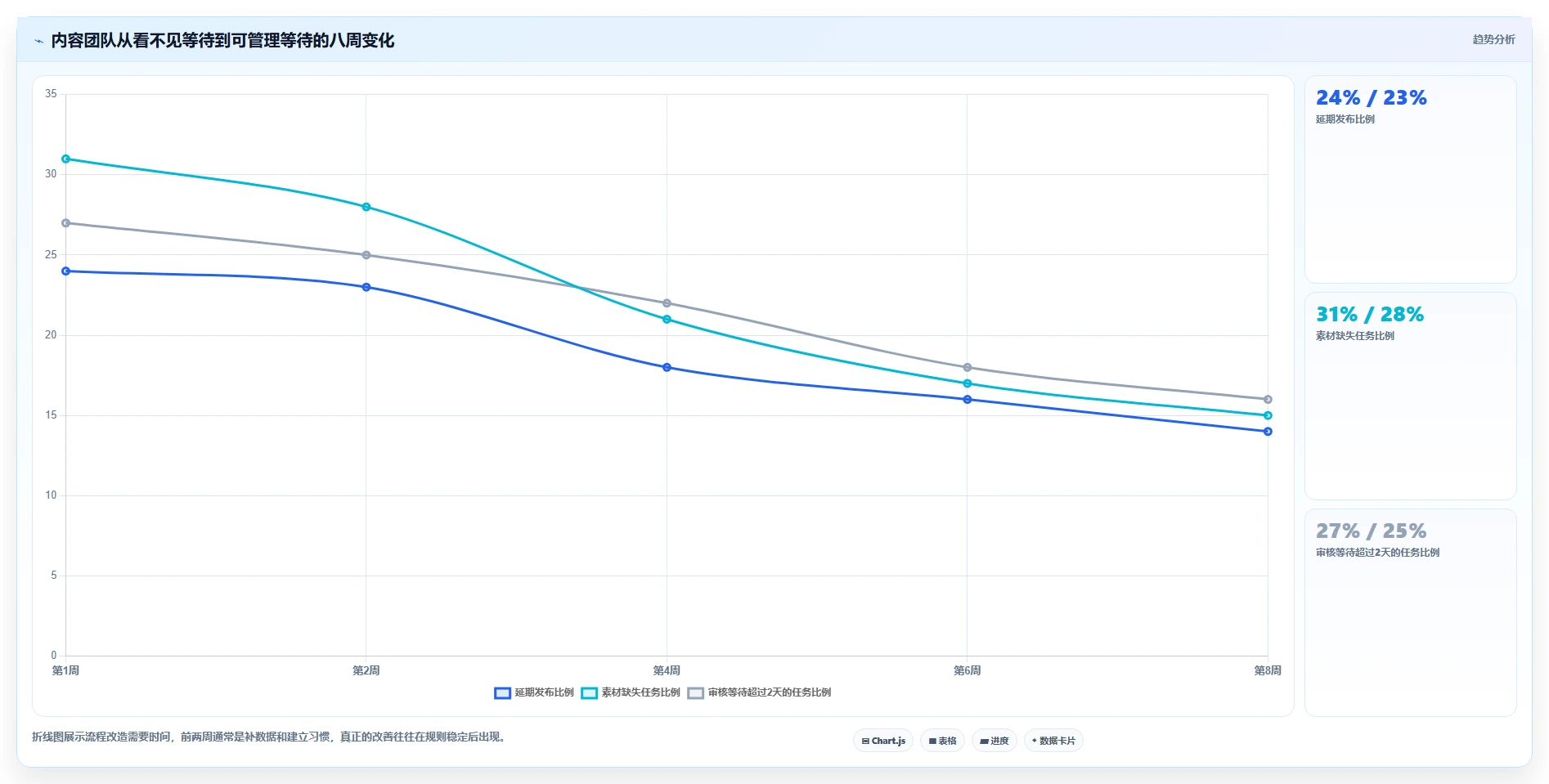
Task: Click the blue data point at 第8周 (value 14)
Action: point(1268,432)
